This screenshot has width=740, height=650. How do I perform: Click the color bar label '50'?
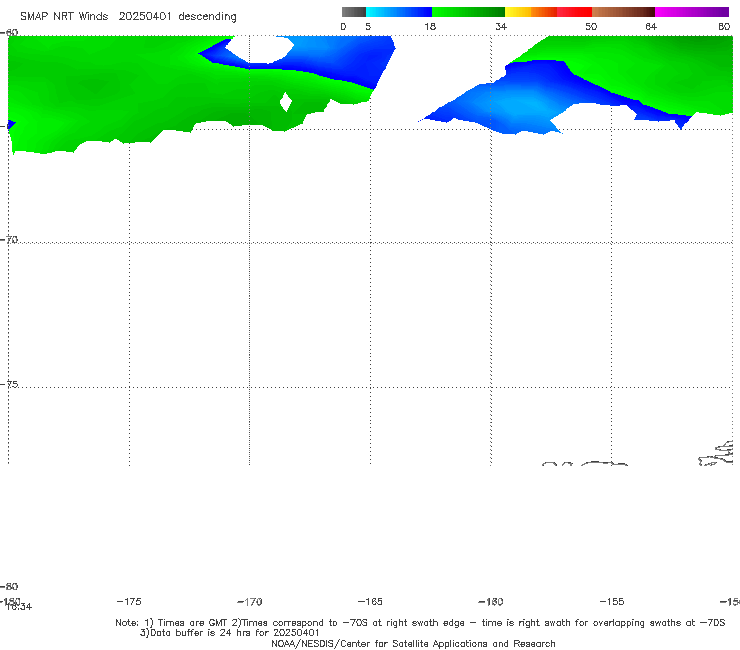[591, 27]
